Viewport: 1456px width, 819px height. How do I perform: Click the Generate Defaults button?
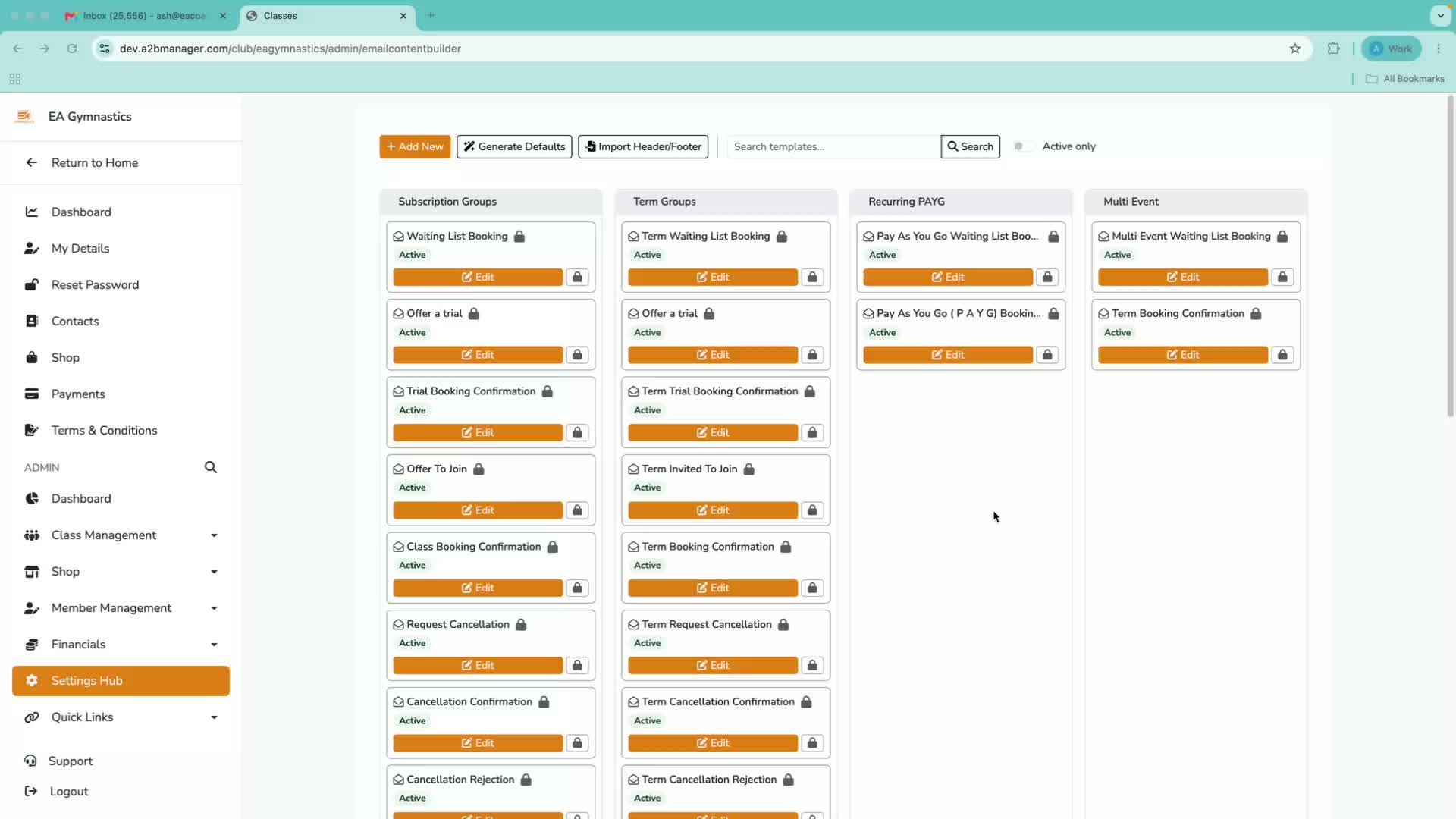coord(514,146)
